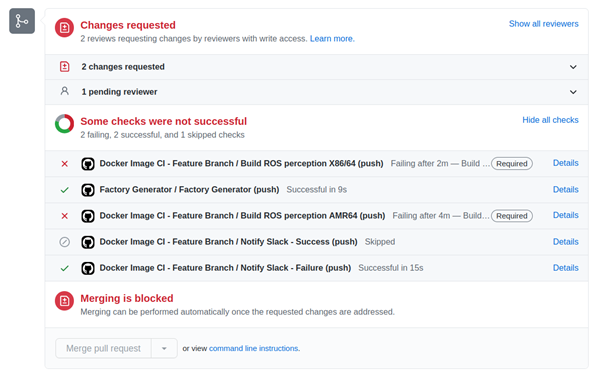Image resolution: width=602 pixels, height=373 pixels.
Task: Click the Successful in 9s status text
Action: 317,190
